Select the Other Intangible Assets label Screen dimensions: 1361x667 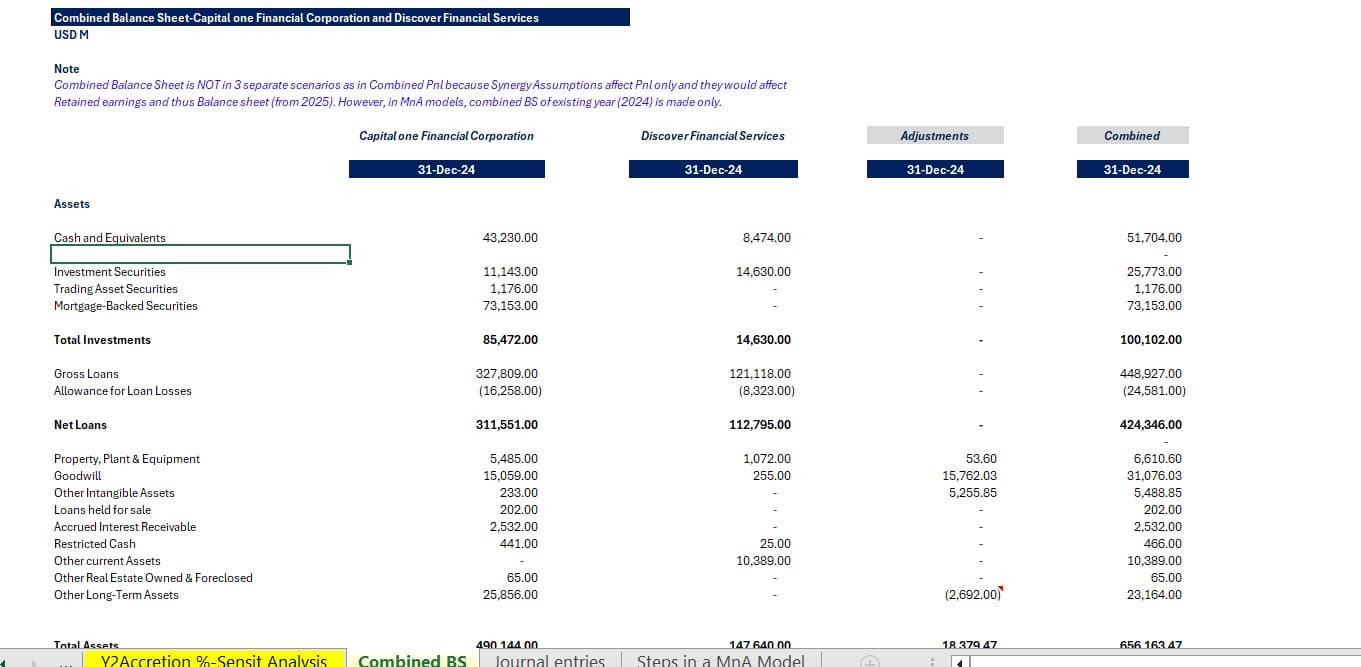coord(114,493)
